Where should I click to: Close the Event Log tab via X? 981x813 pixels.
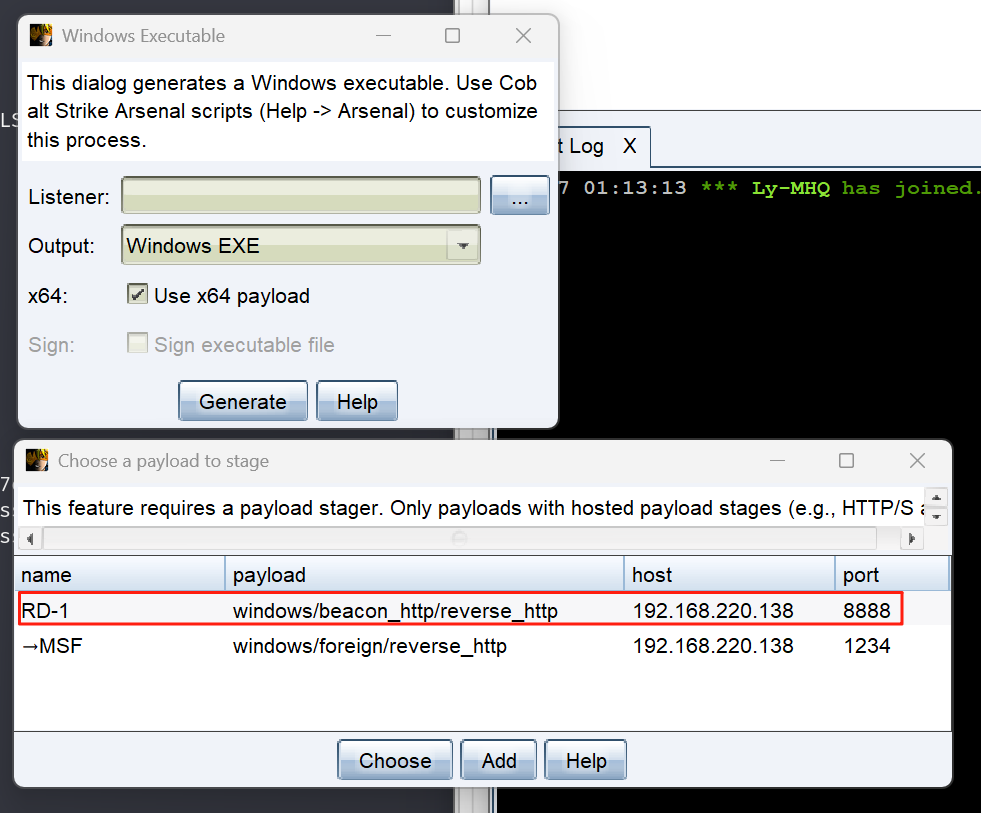[x=629, y=146]
